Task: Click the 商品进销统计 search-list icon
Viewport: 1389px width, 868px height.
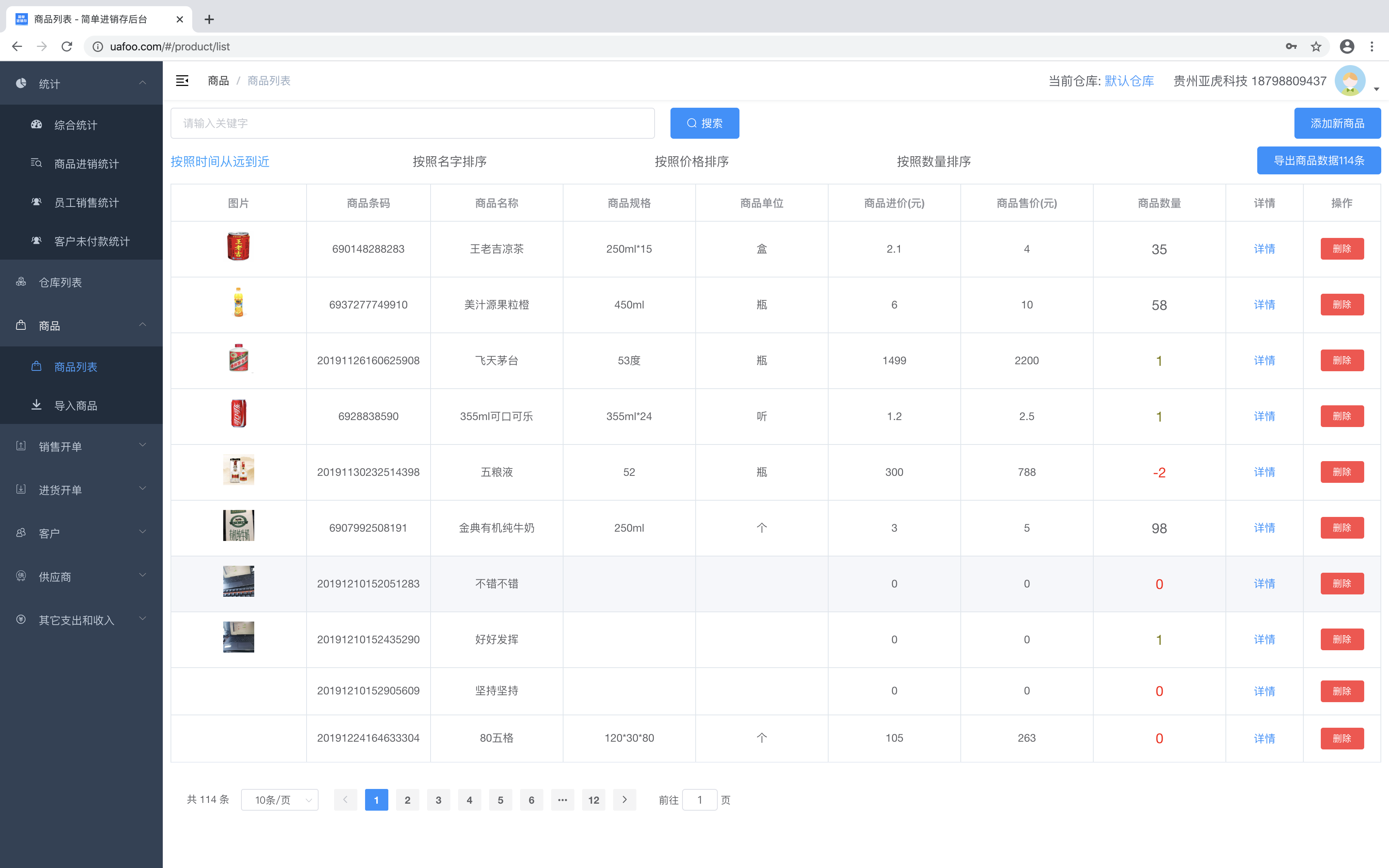Action: pyautogui.click(x=36, y=163)
